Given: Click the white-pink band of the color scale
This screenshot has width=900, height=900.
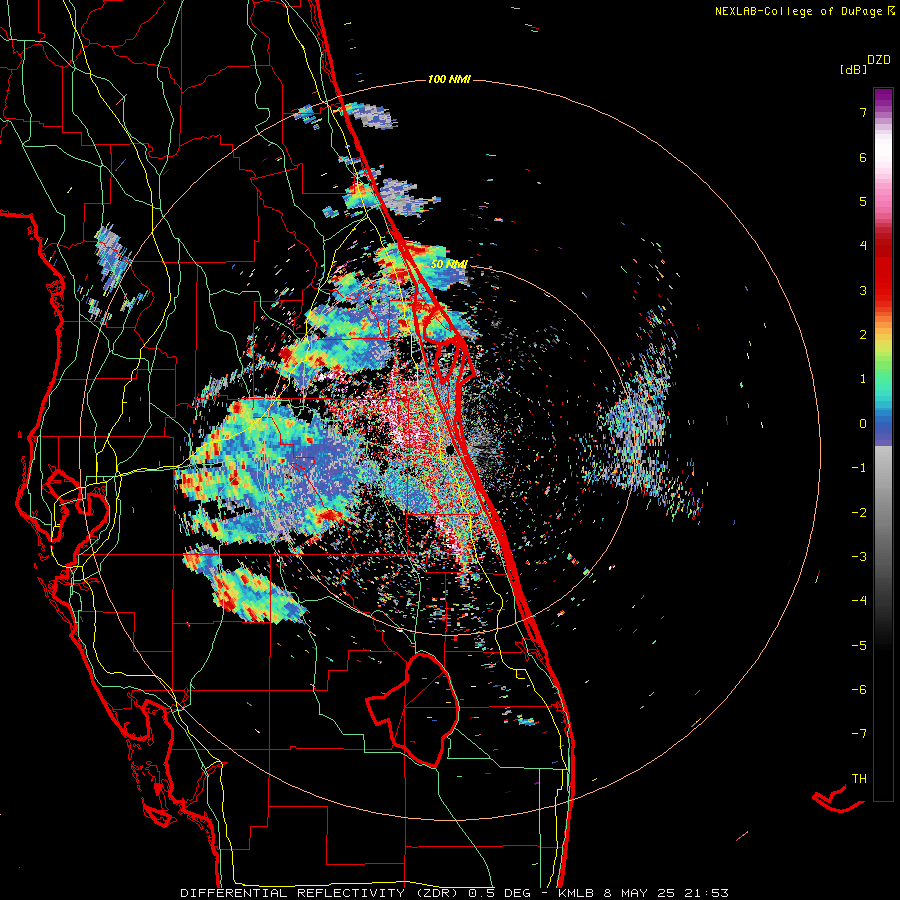Looking at the screenshot, I should (883, 158).
